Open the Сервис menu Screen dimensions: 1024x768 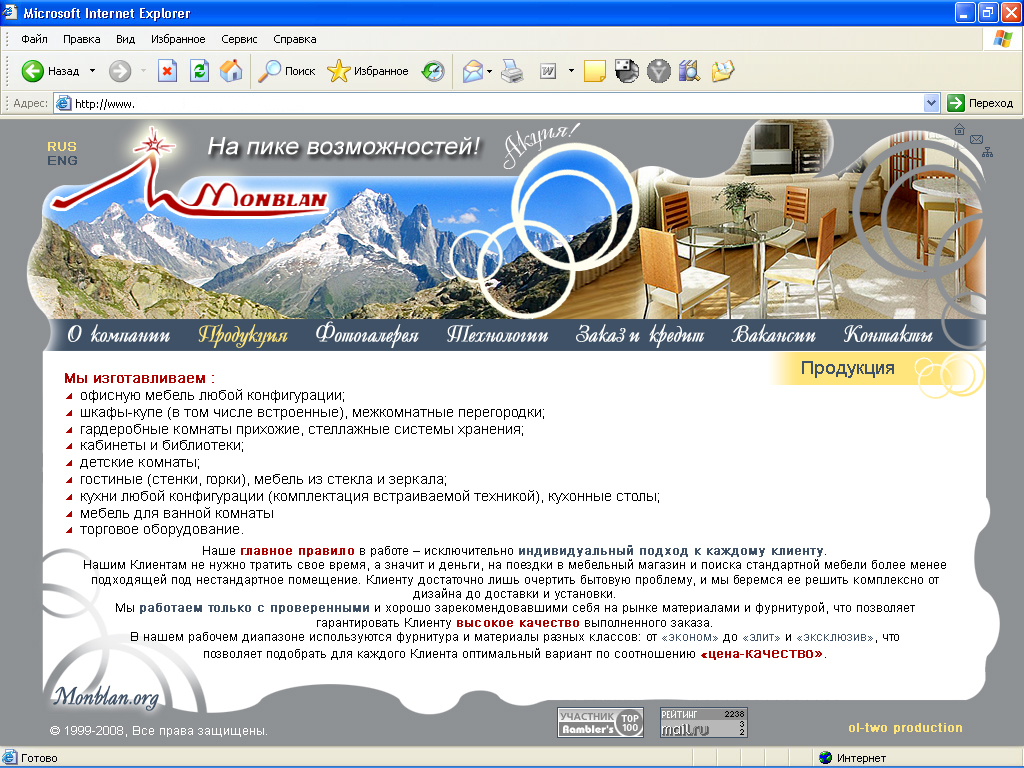coord(239,39)
